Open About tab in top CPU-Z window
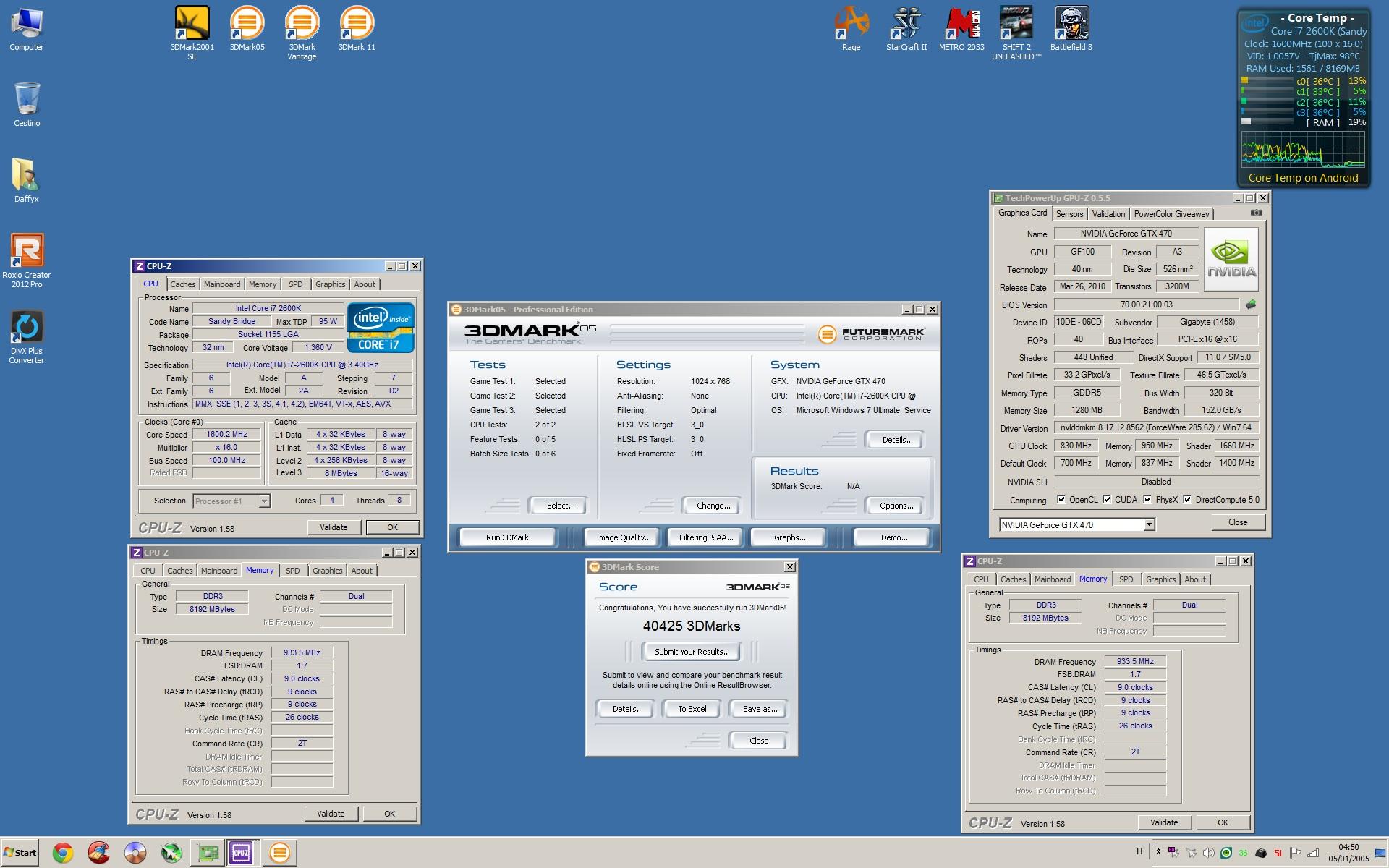 365,284
